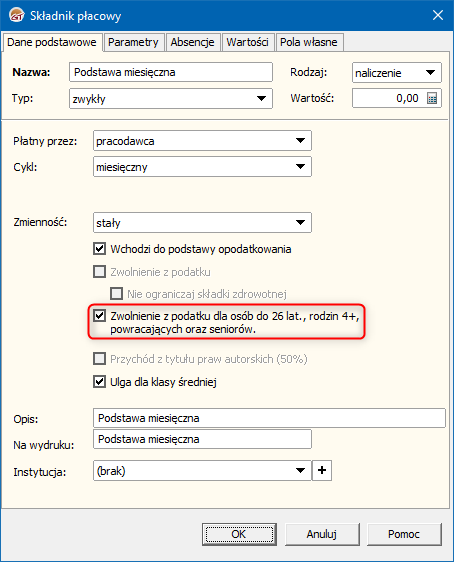
Task: Toggle Wchodzi do podstawy opodatkowania checkbox
Action: [x=99, y=249]
